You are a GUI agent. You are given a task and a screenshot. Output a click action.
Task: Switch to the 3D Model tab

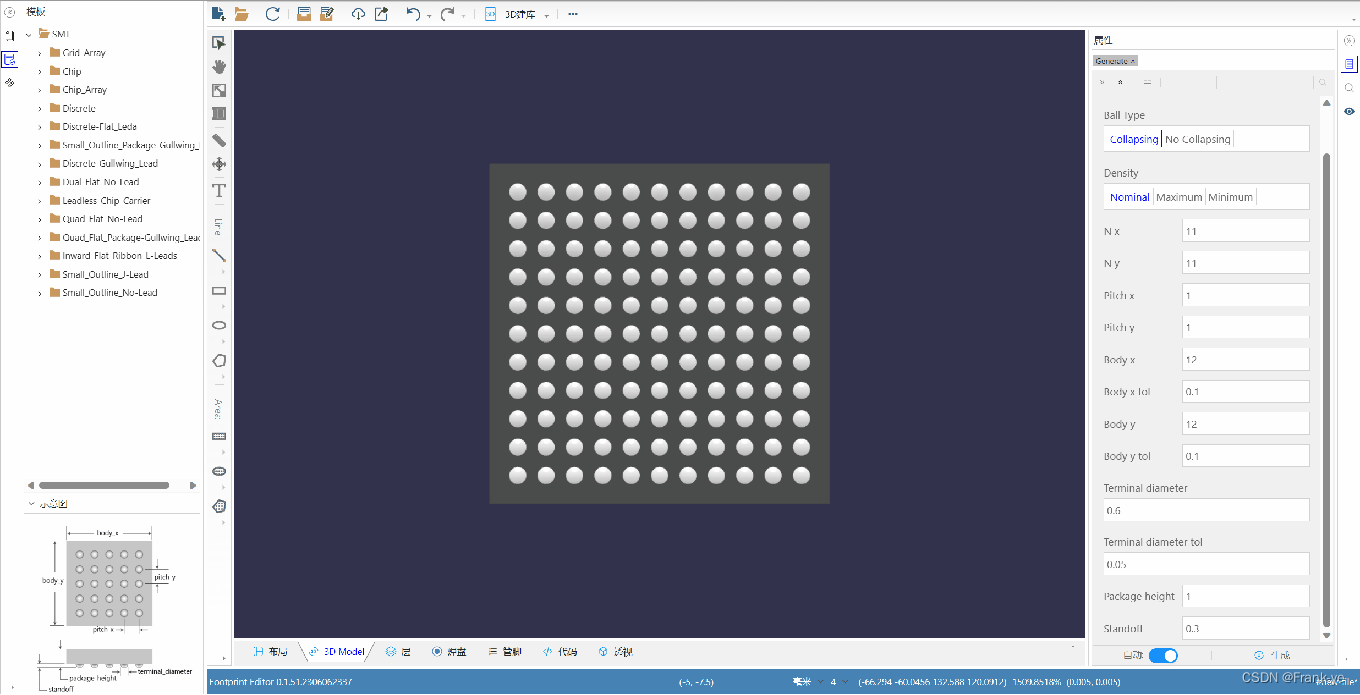point(337,651)
